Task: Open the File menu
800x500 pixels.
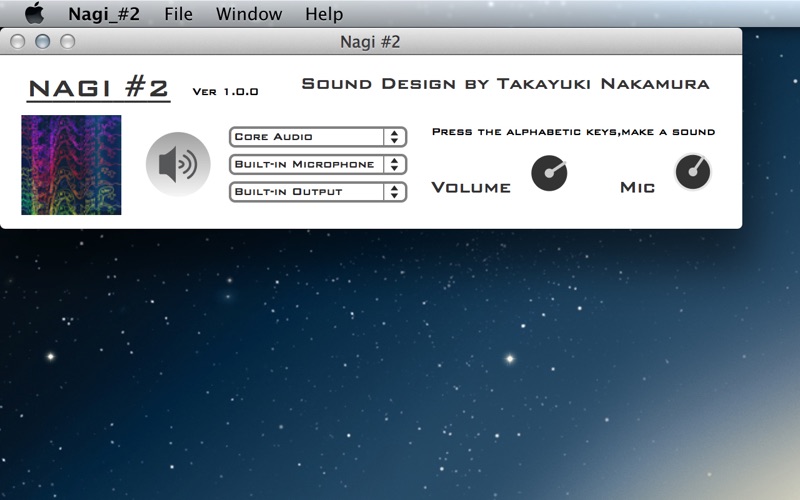Action: [179, 14]
